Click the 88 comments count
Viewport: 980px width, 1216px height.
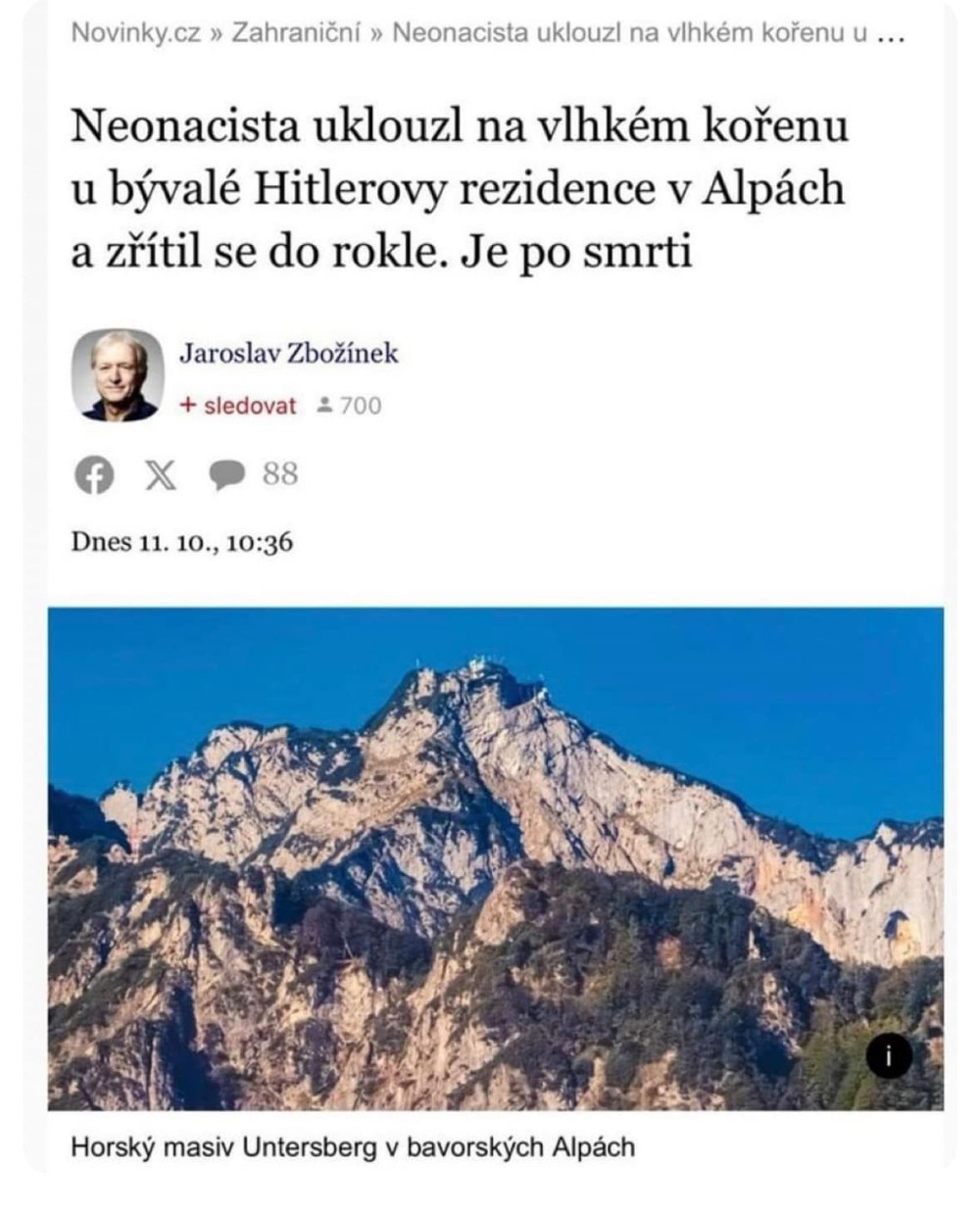[279, 474]
